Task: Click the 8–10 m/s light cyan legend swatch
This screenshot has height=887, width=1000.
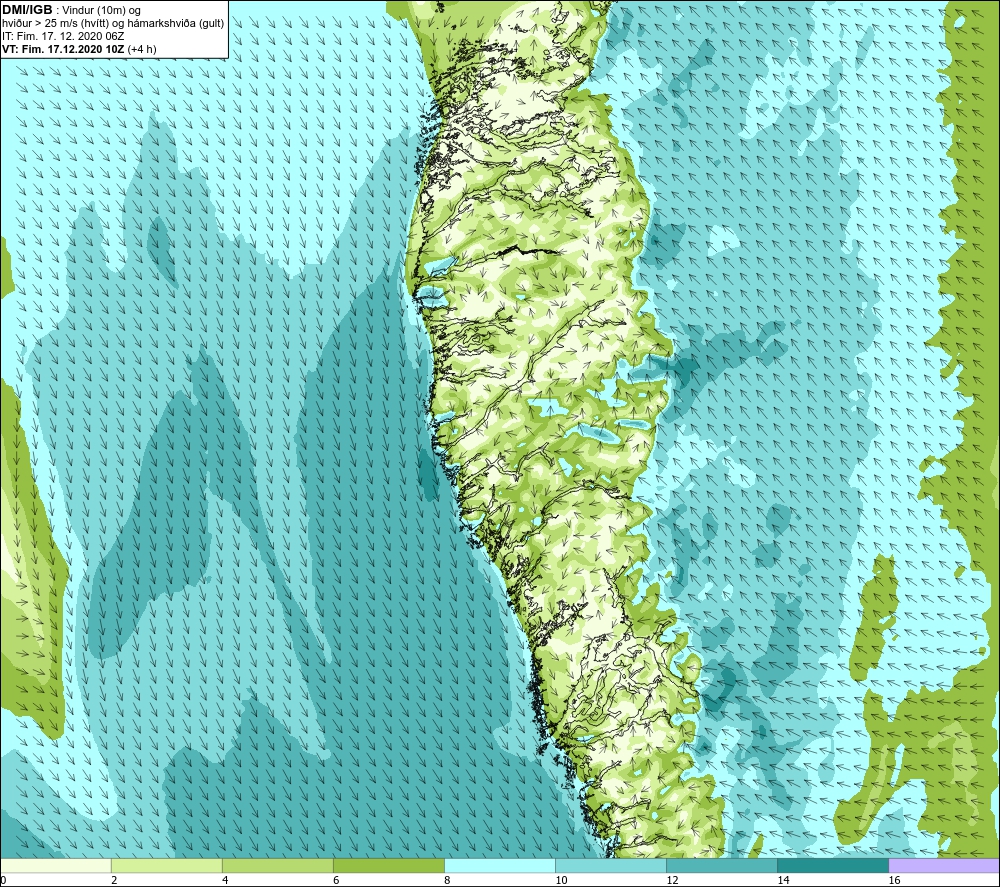Action: click(x=499, y=865)
